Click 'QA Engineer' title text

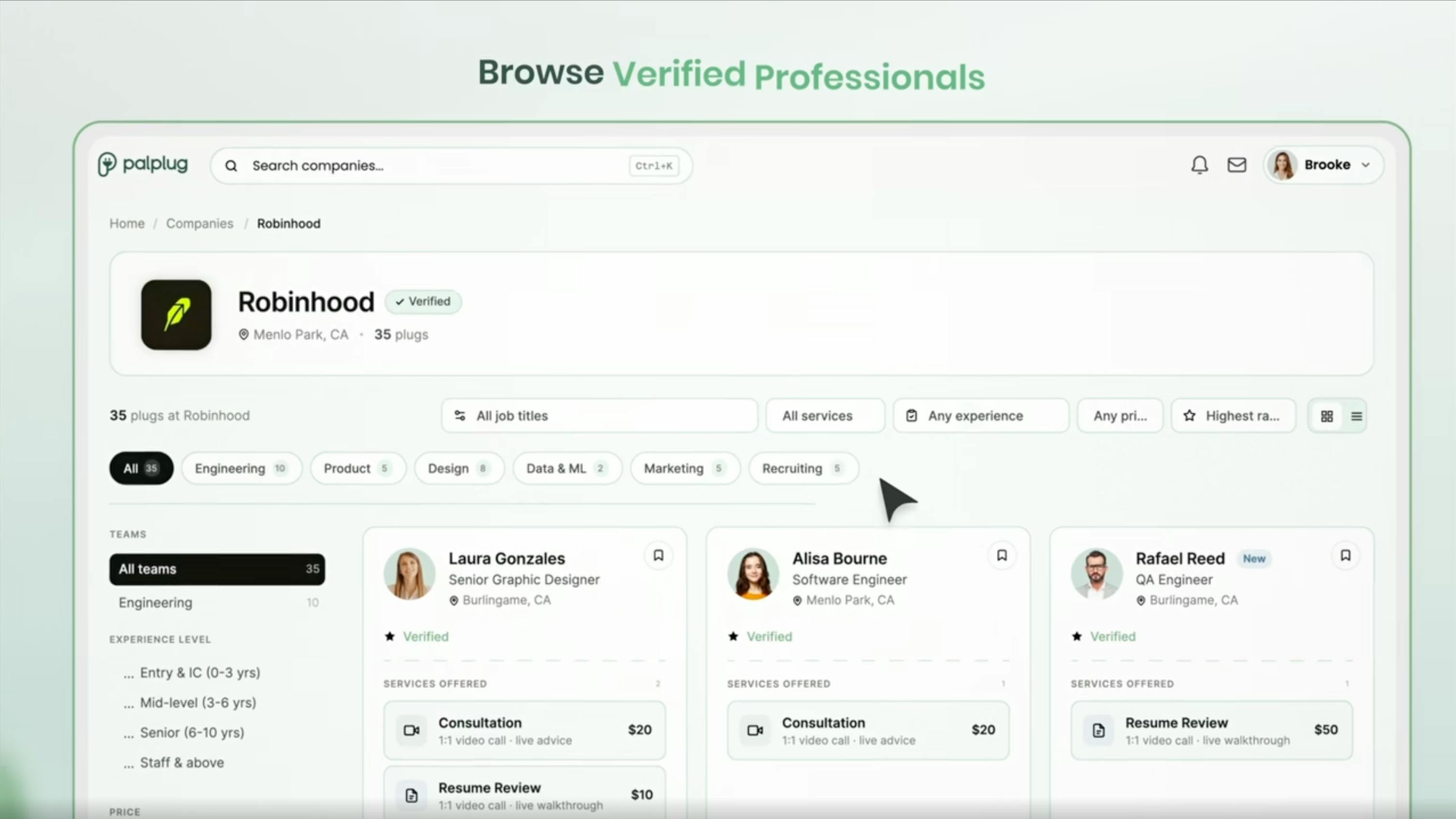1175,579
